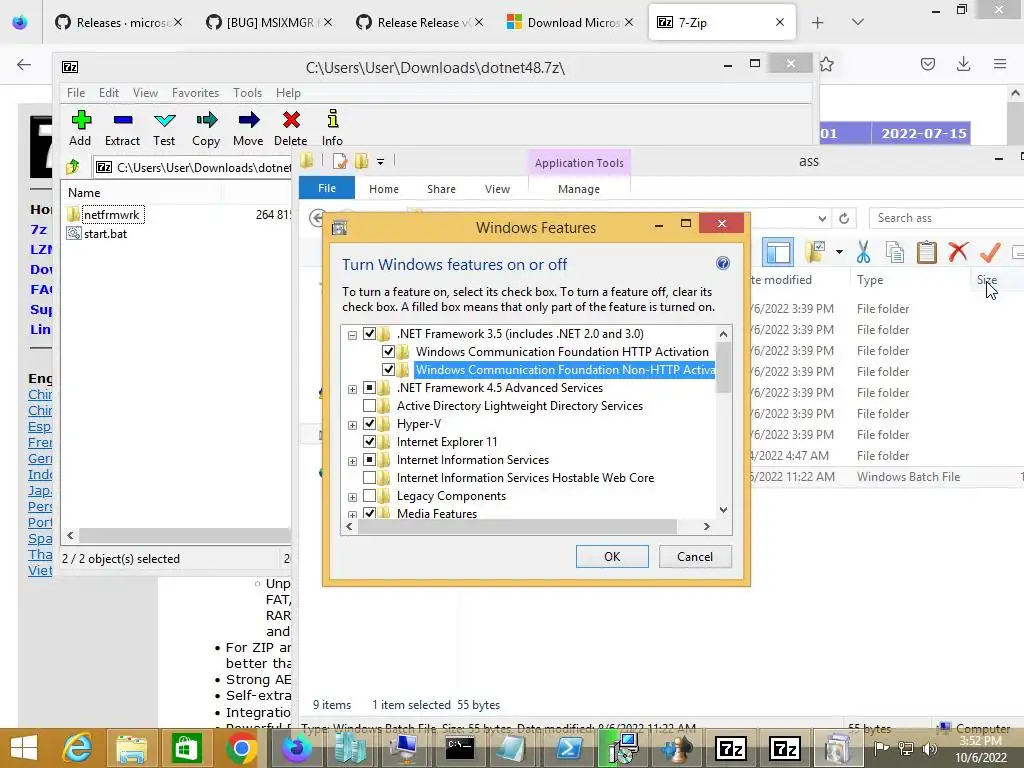Screen dimensions: 1024x768
Task: Click the Copy pages icon in Explorer toolbar
Action: pyautogui.click(x=895, y=251)
